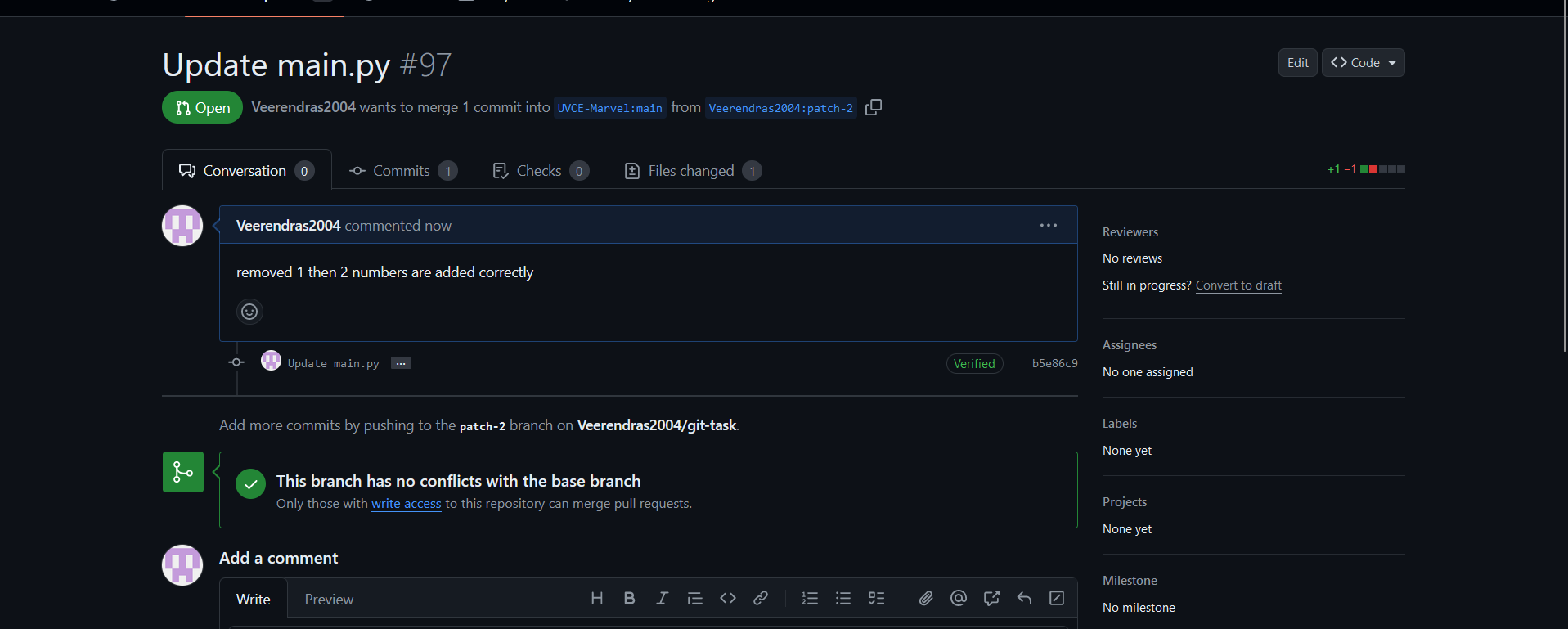This screenshot has height=629, width=1568.
Task: Follow the write access link
Action: (407, 504)
